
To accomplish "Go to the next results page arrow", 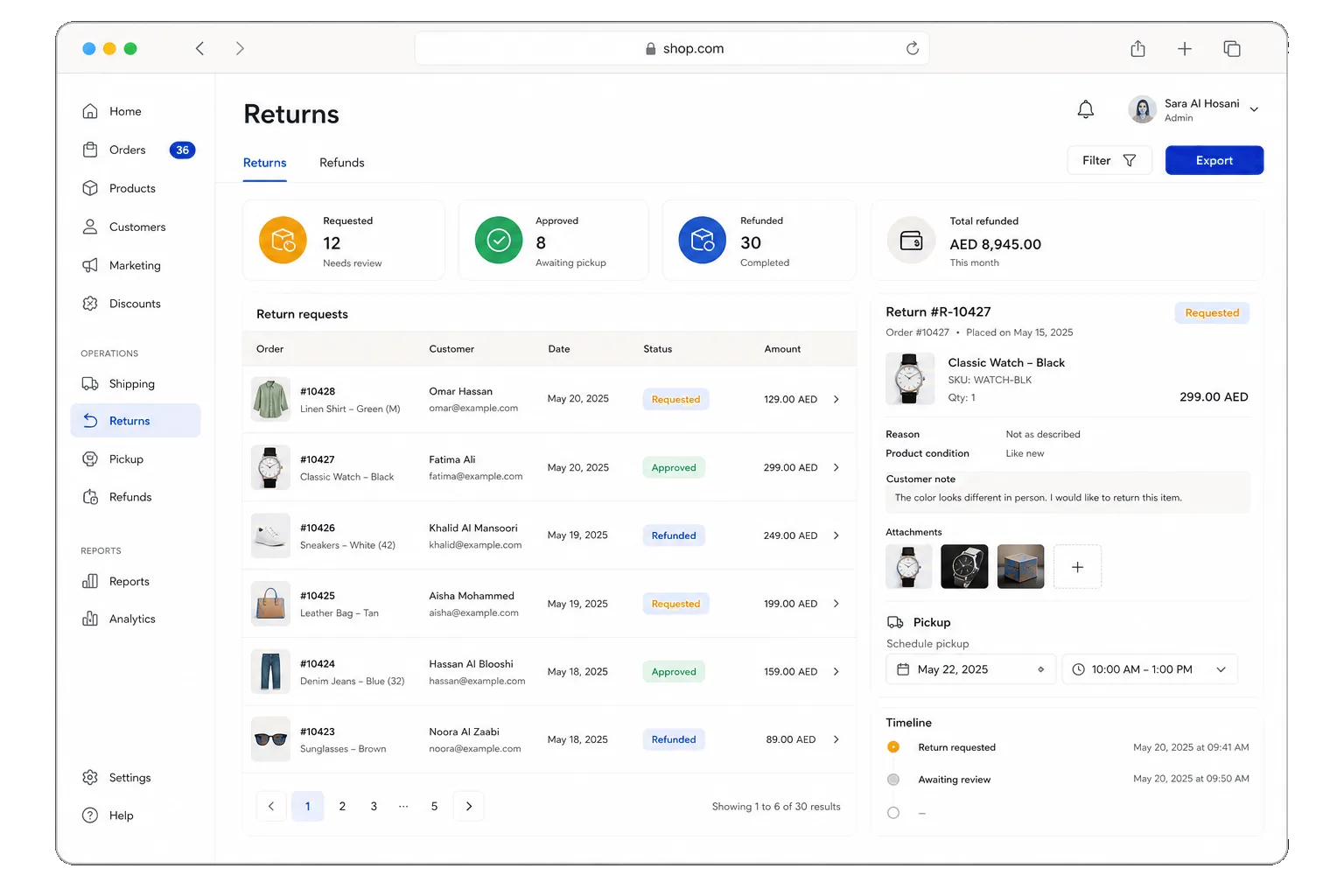I will [x=469, y=806].
